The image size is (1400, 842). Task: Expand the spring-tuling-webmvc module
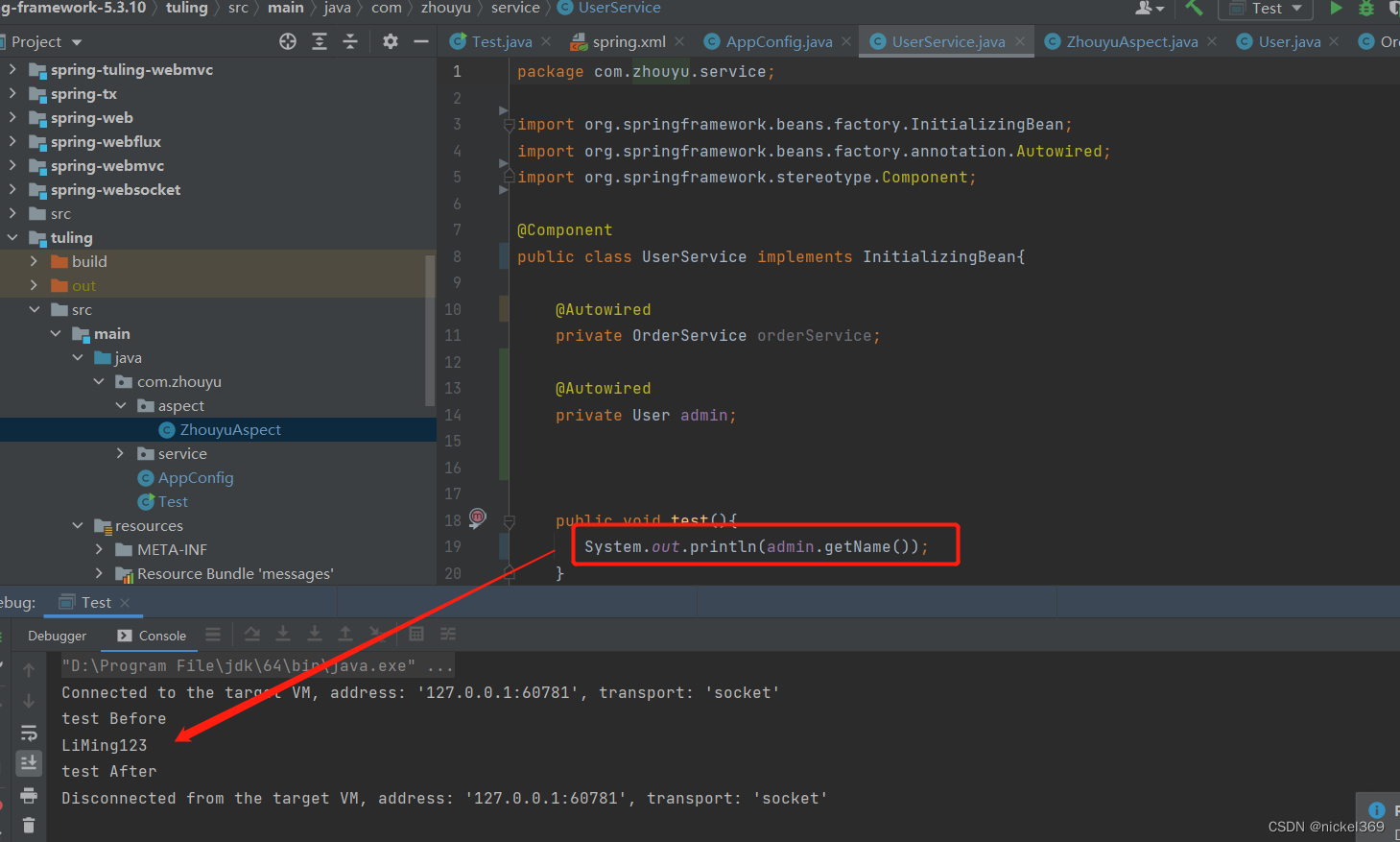tap(12, 69)
